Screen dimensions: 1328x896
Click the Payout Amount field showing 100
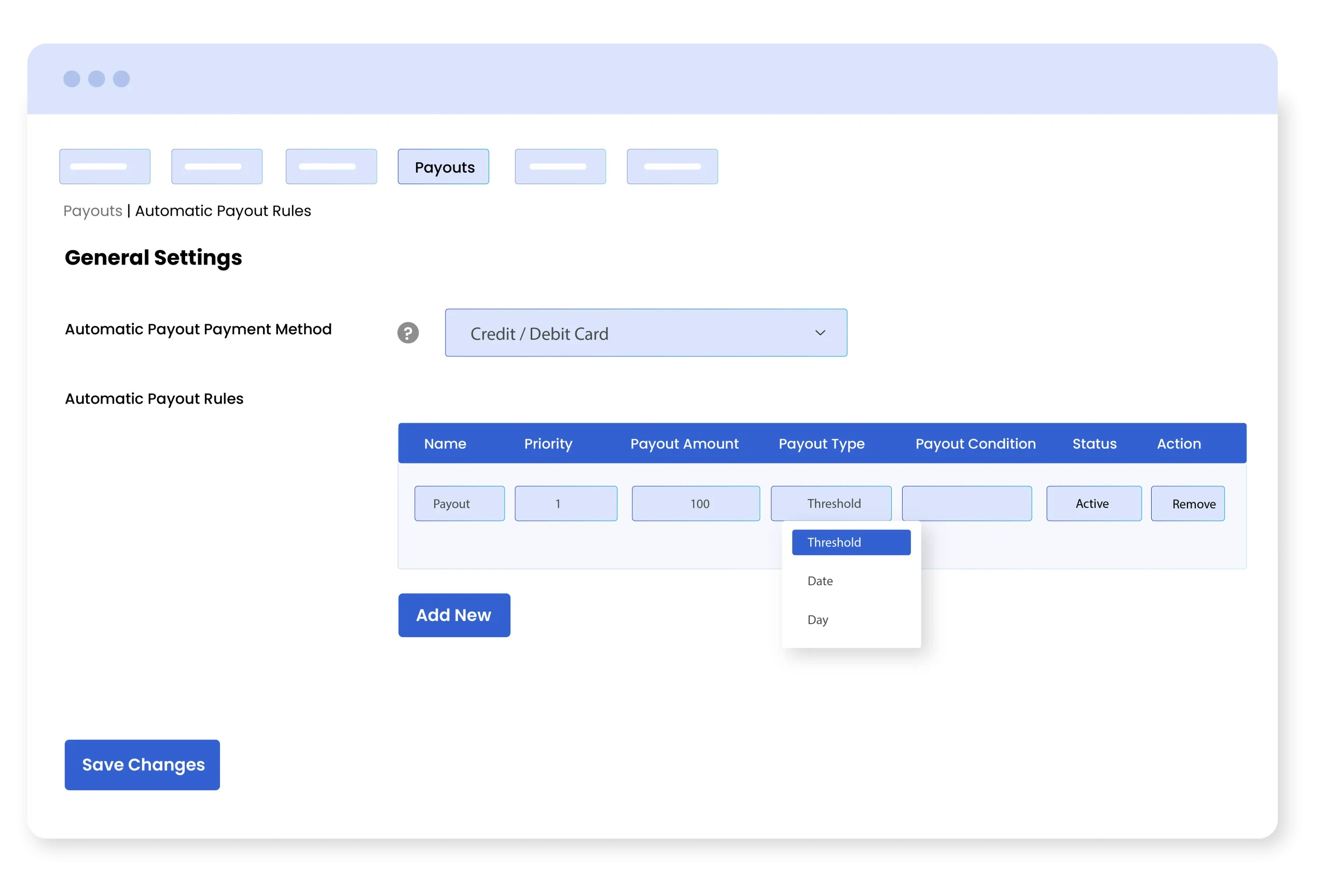click(x=695, y=503)
